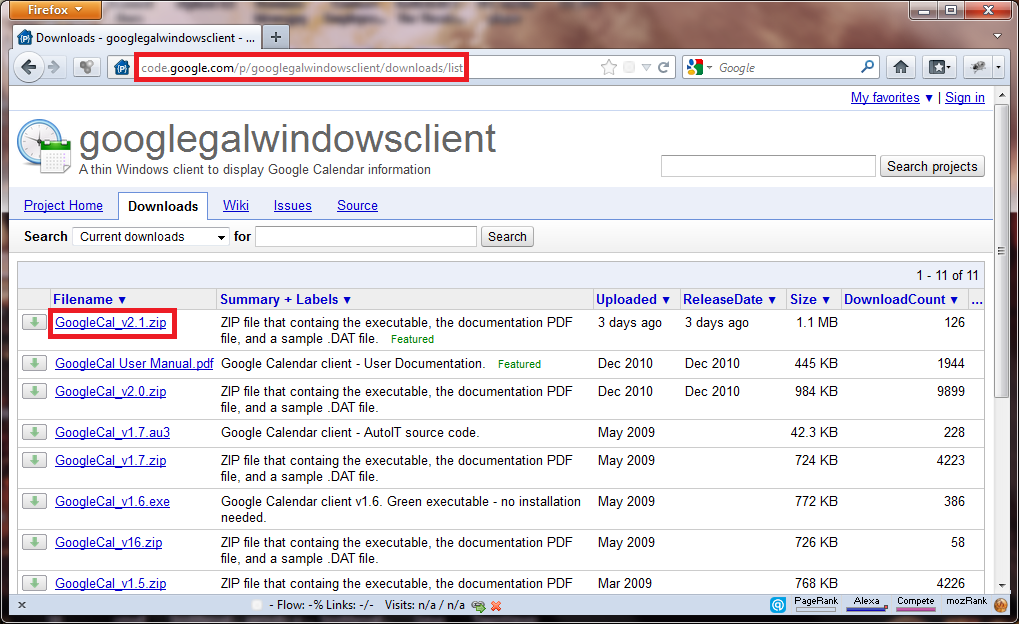Switch to the Wiki tab

(x=235, y=205)
